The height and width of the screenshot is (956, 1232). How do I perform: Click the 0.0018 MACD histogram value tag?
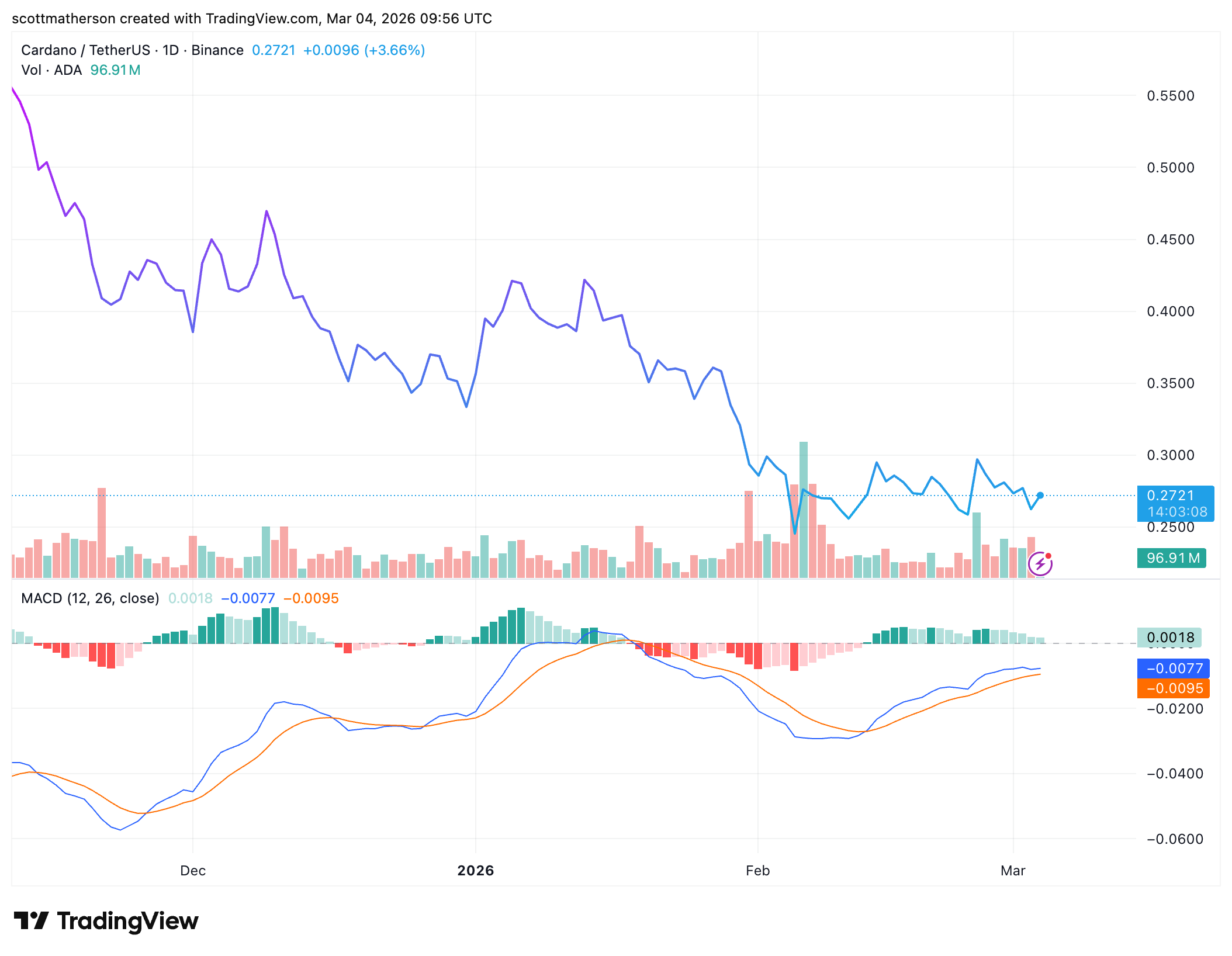(1169, 638)
